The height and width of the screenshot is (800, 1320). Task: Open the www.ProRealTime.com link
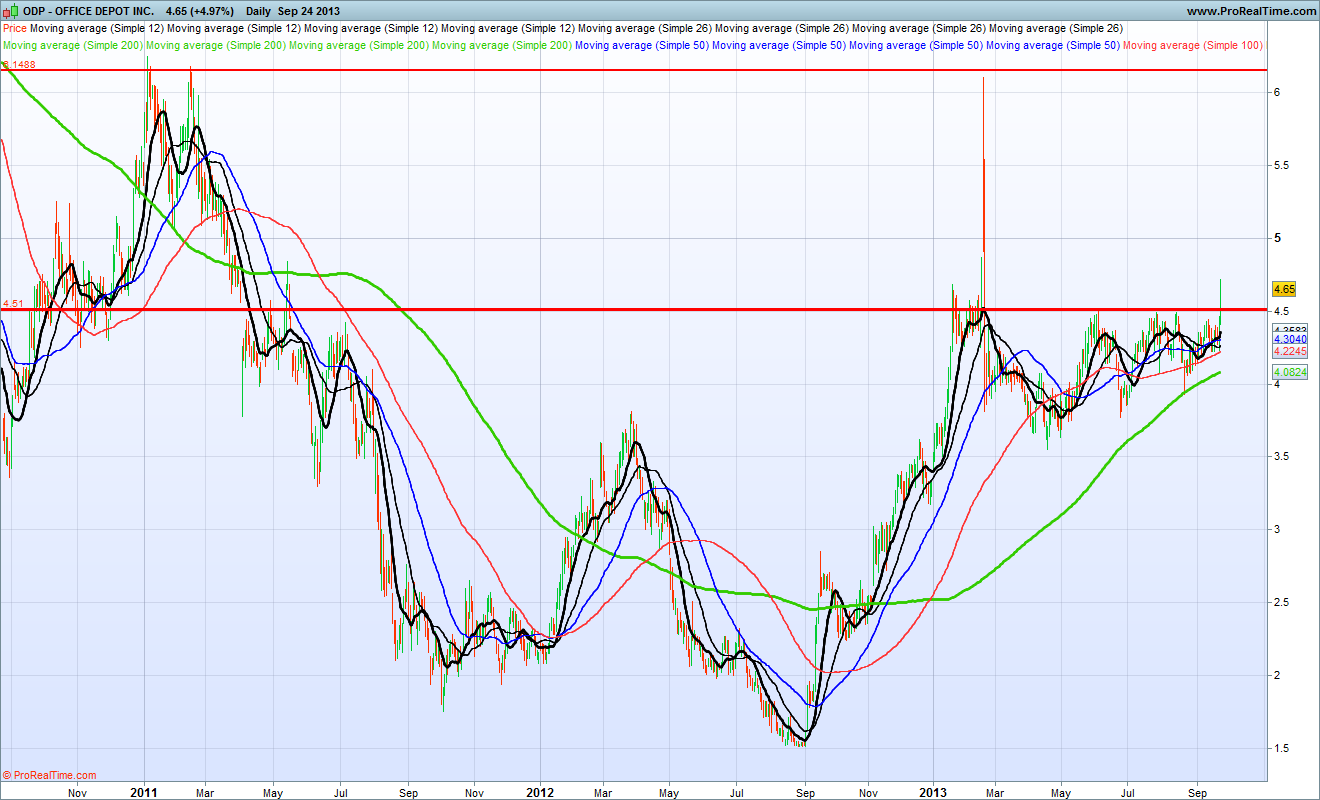click(x=1250, y=11)
